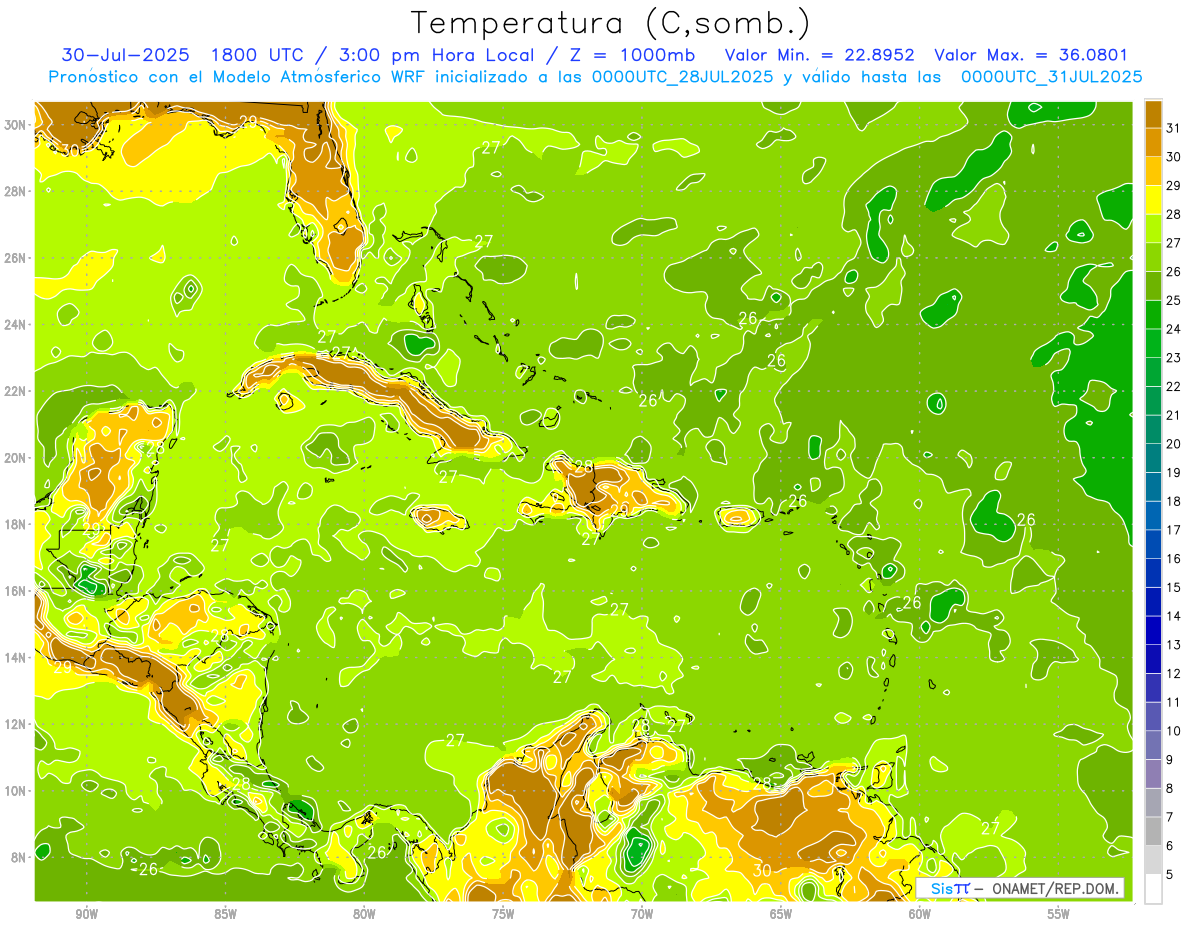Click the "22N" latitude axis label
The image size is (1200, 927).
click(x=16, y=391)
